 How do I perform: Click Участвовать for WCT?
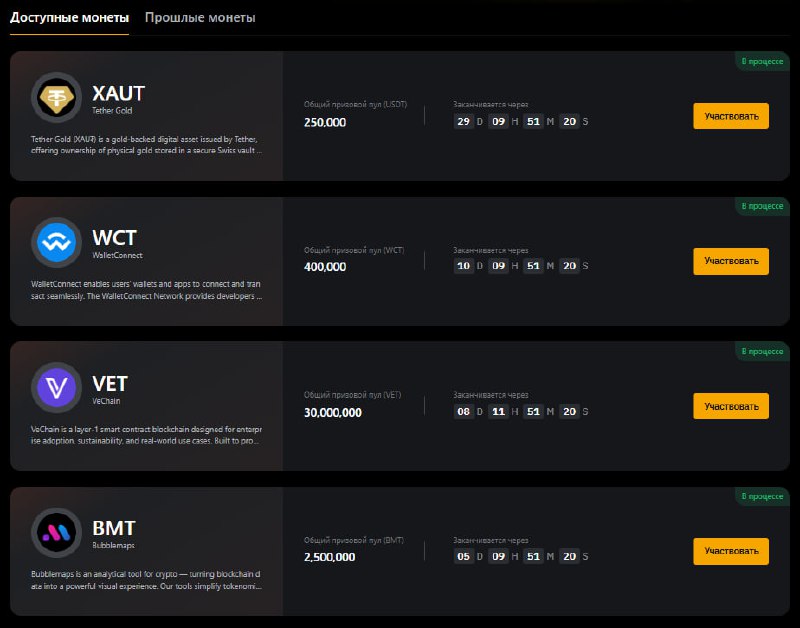[731, 261]
